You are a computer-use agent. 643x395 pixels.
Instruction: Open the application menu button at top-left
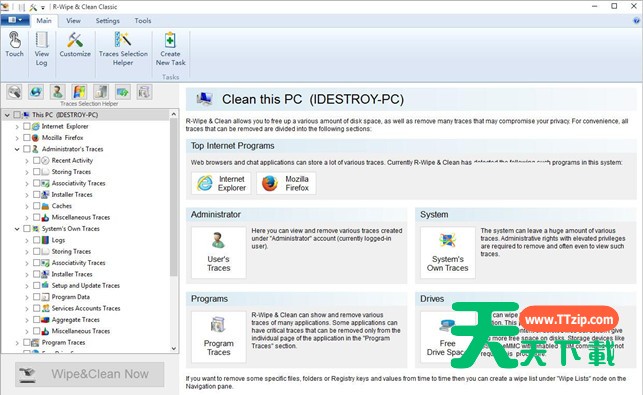[x=15, y=20]
